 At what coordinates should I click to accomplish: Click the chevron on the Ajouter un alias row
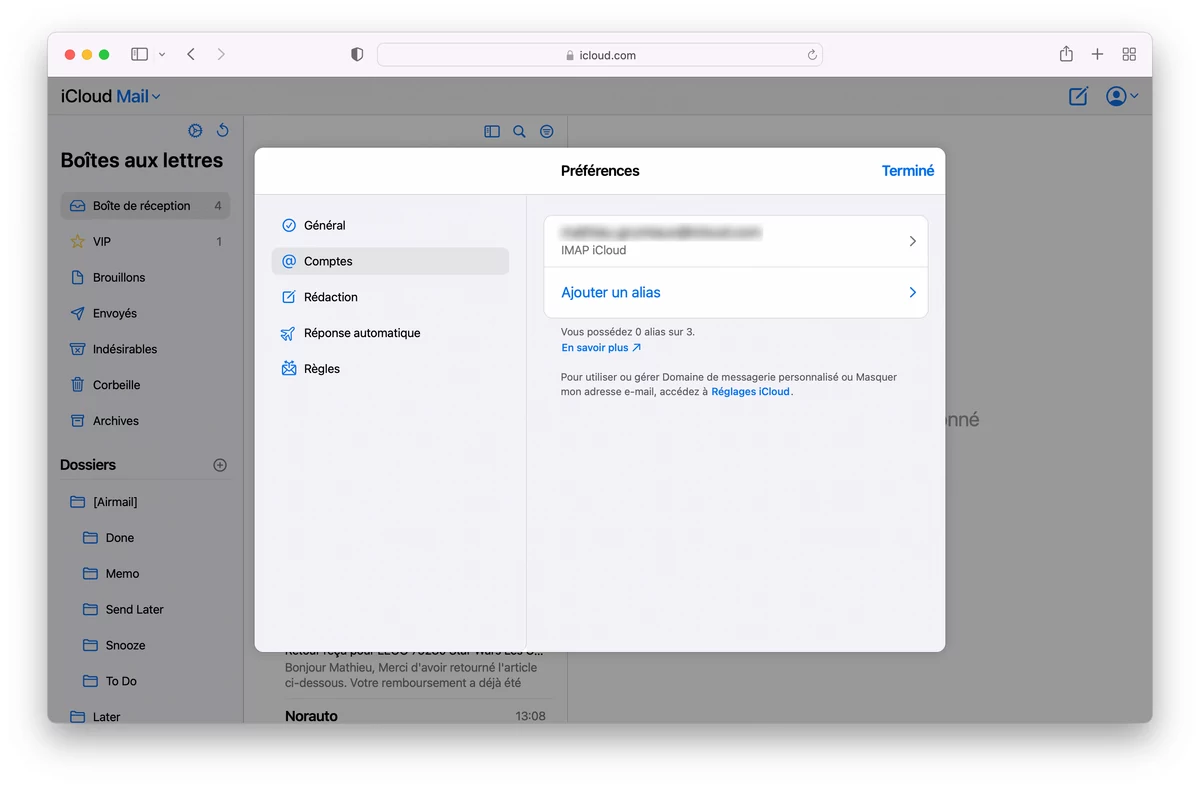912,293
